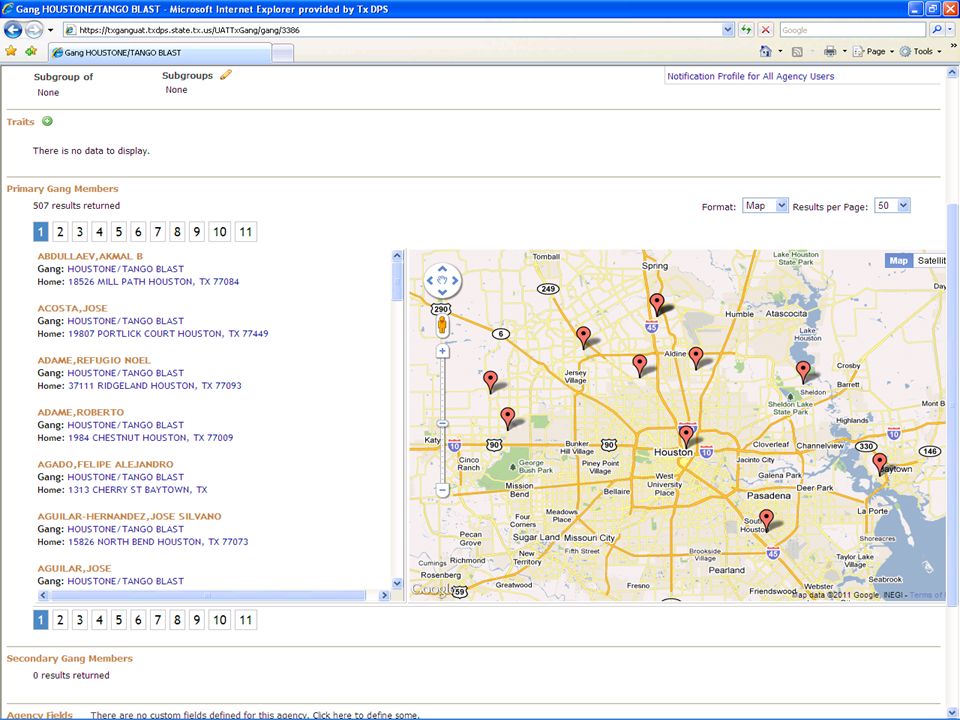Click the Home icon in the command bar

tap(765, 51)
